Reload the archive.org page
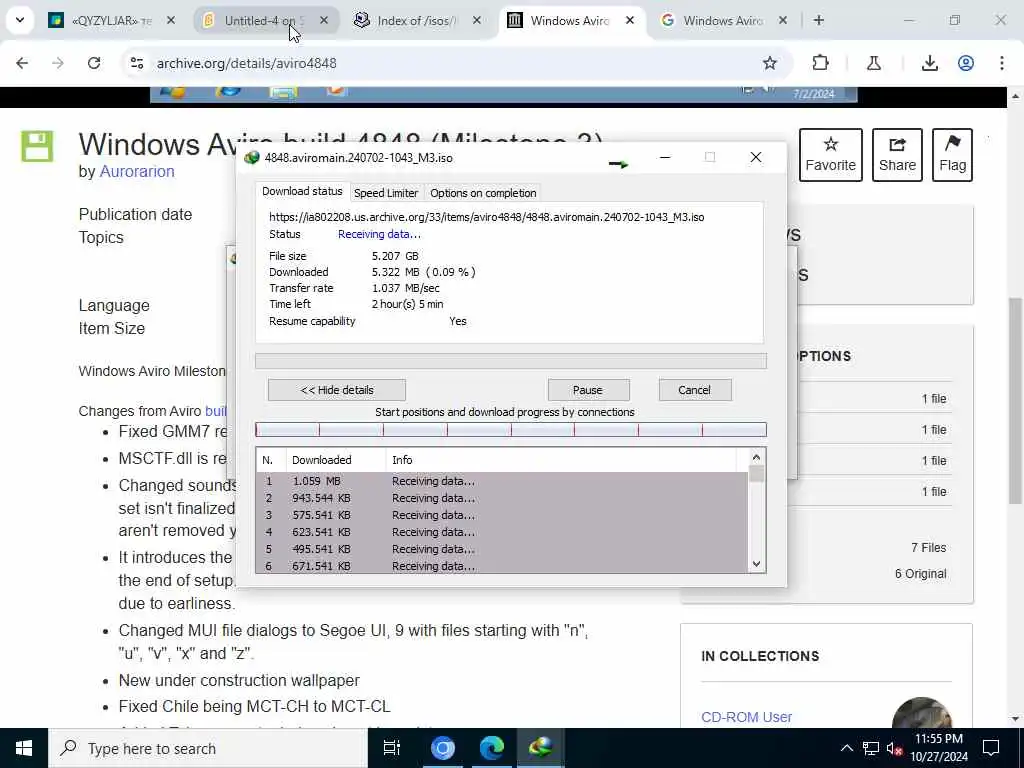1024x768 pixels. tap(94, 63)
